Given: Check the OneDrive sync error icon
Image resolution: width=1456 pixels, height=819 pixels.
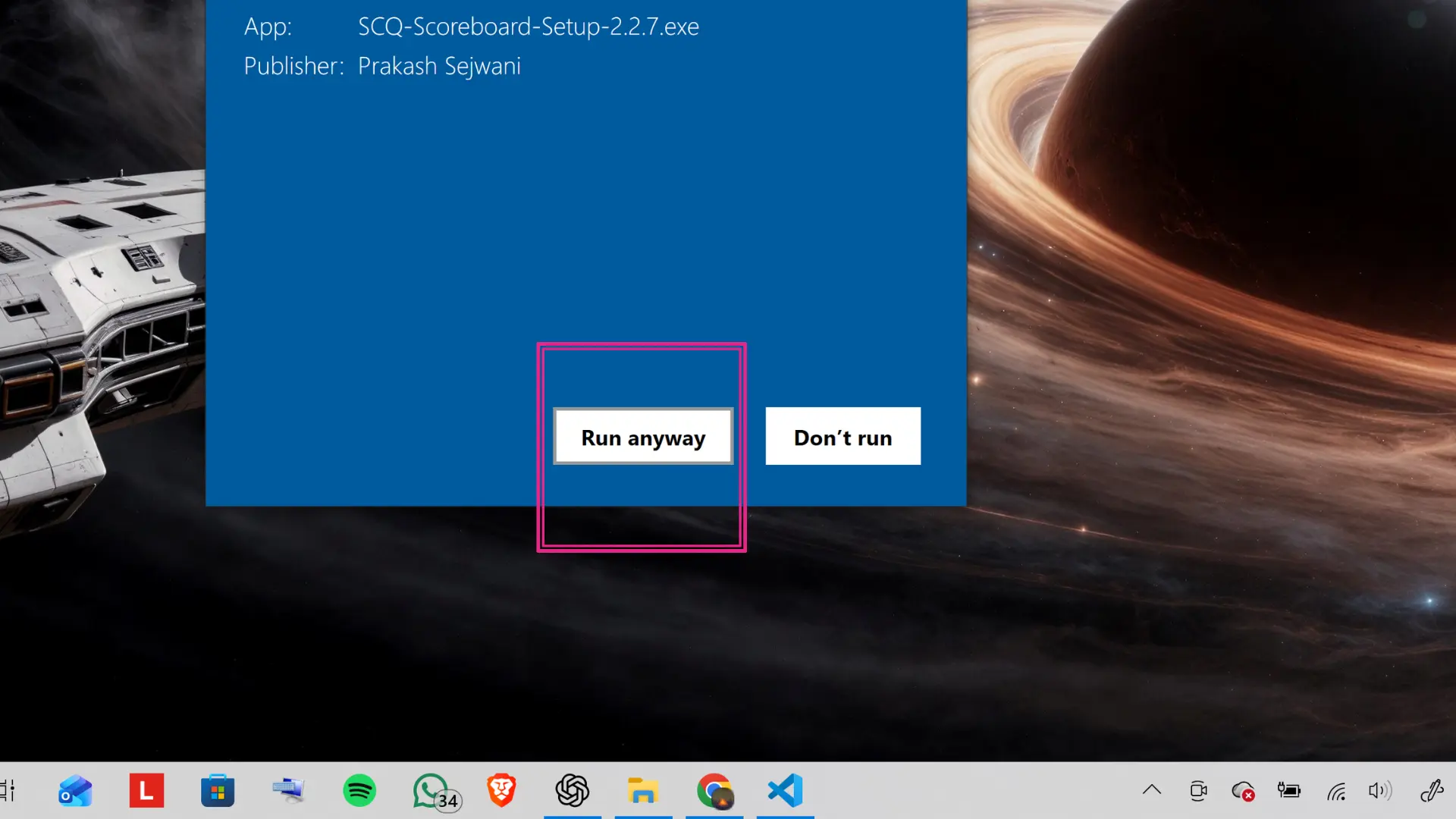Looking at the screenshot, I should tap(1243, 791).
